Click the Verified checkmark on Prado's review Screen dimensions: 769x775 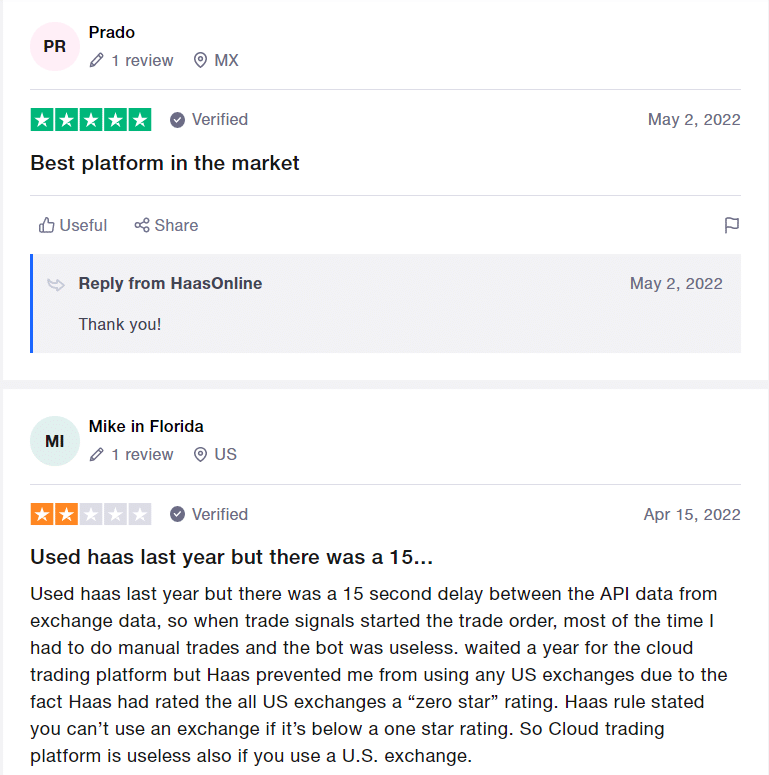point(177,120)
